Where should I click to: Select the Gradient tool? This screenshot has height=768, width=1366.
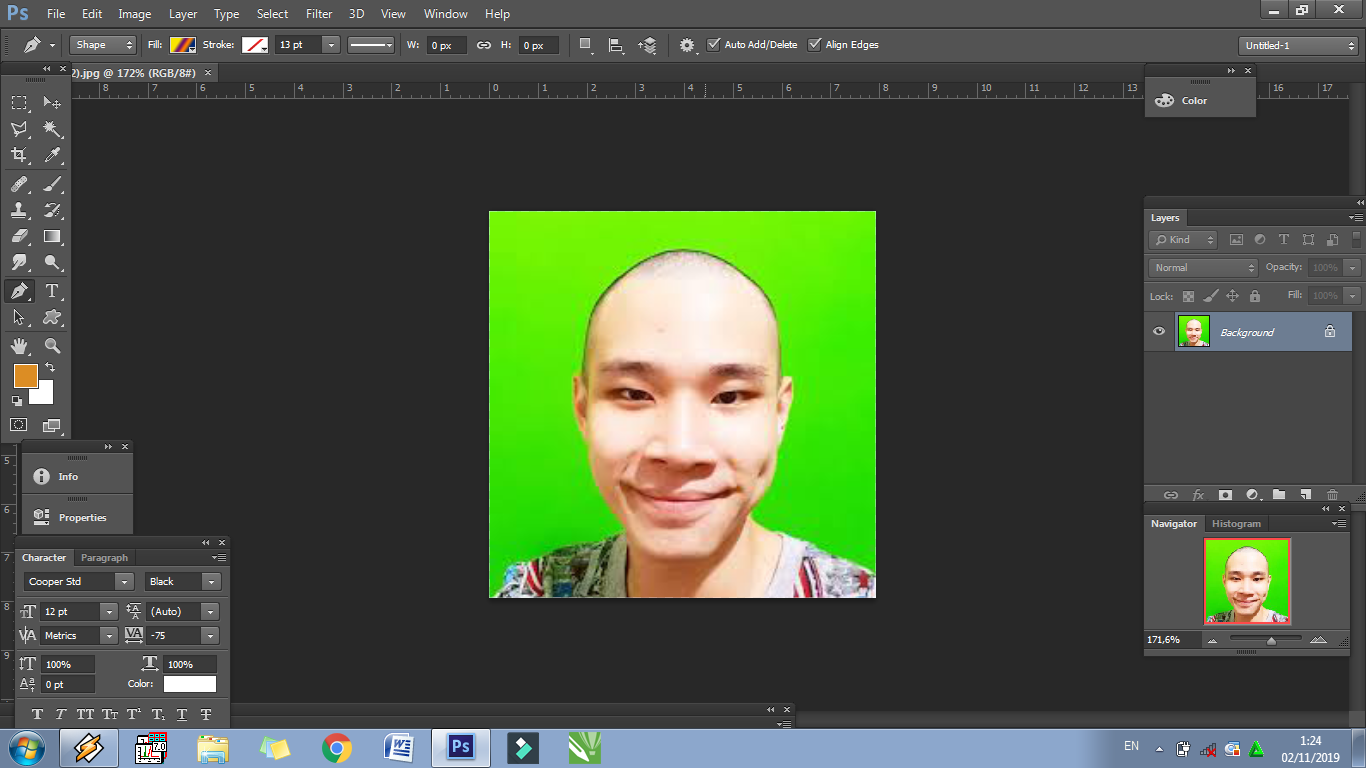[x=52, y=236]
